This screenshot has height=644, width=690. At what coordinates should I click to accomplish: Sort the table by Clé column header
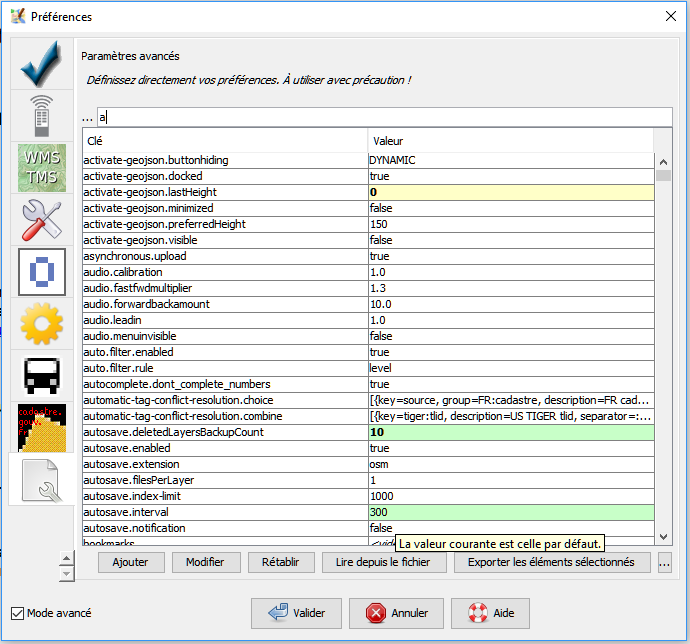pos(223,141)
